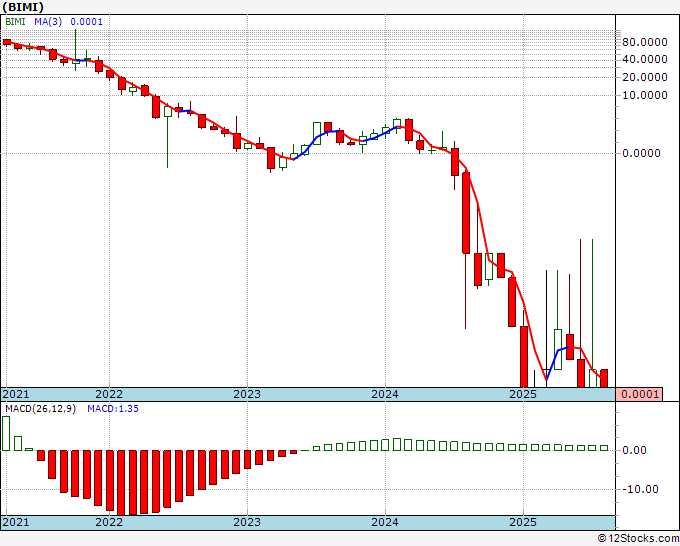
Task: Click the 80.0000 price axis label
Action: click(645, 42)
